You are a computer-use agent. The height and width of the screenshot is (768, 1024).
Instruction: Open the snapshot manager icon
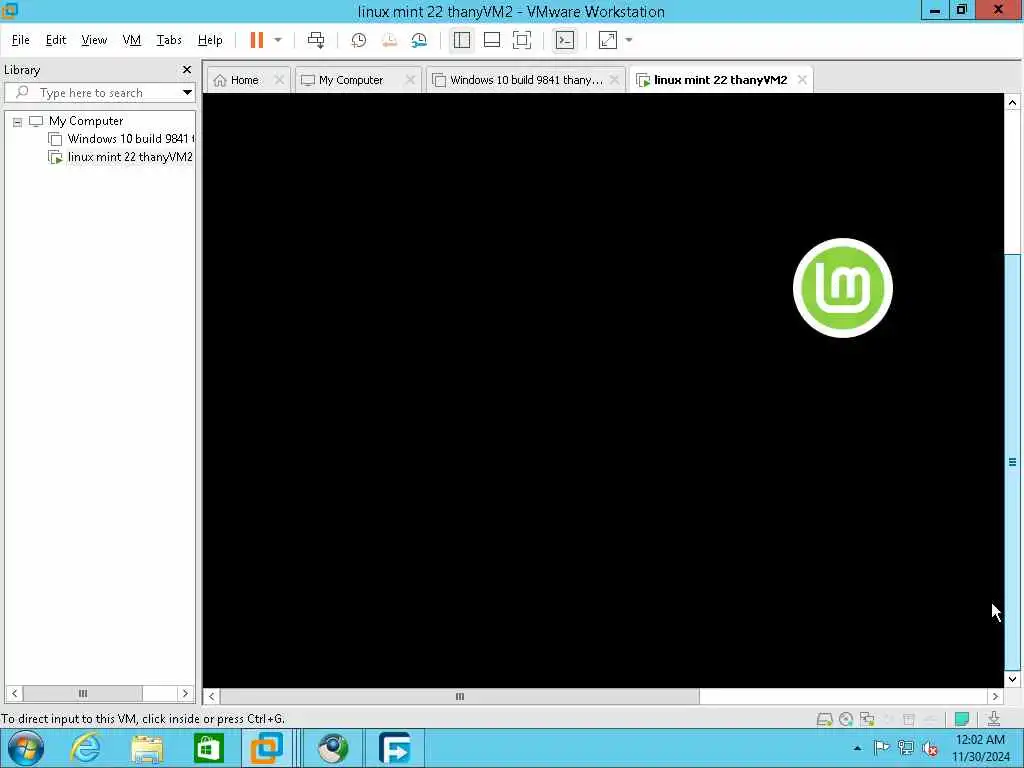click(419, 40)
